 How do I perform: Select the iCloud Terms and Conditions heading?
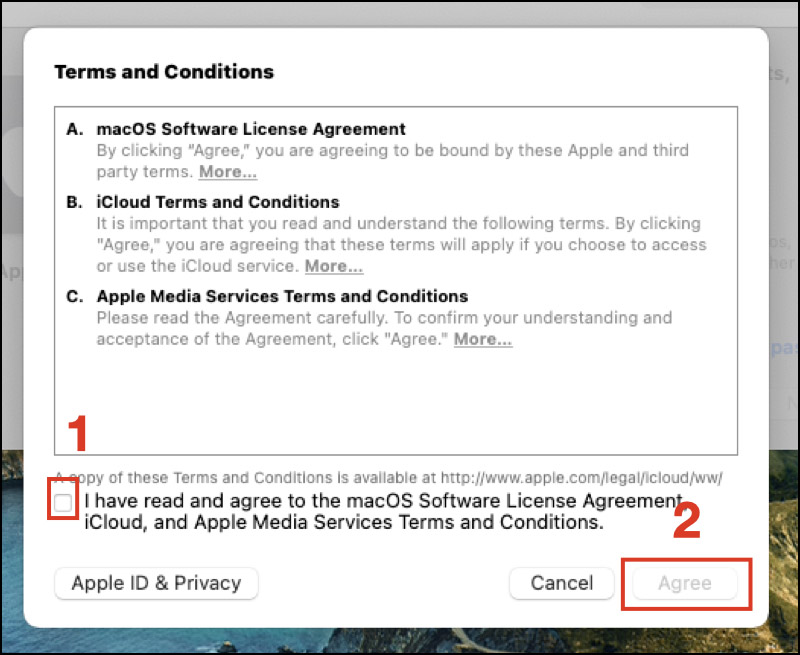[x=218, y=202]
